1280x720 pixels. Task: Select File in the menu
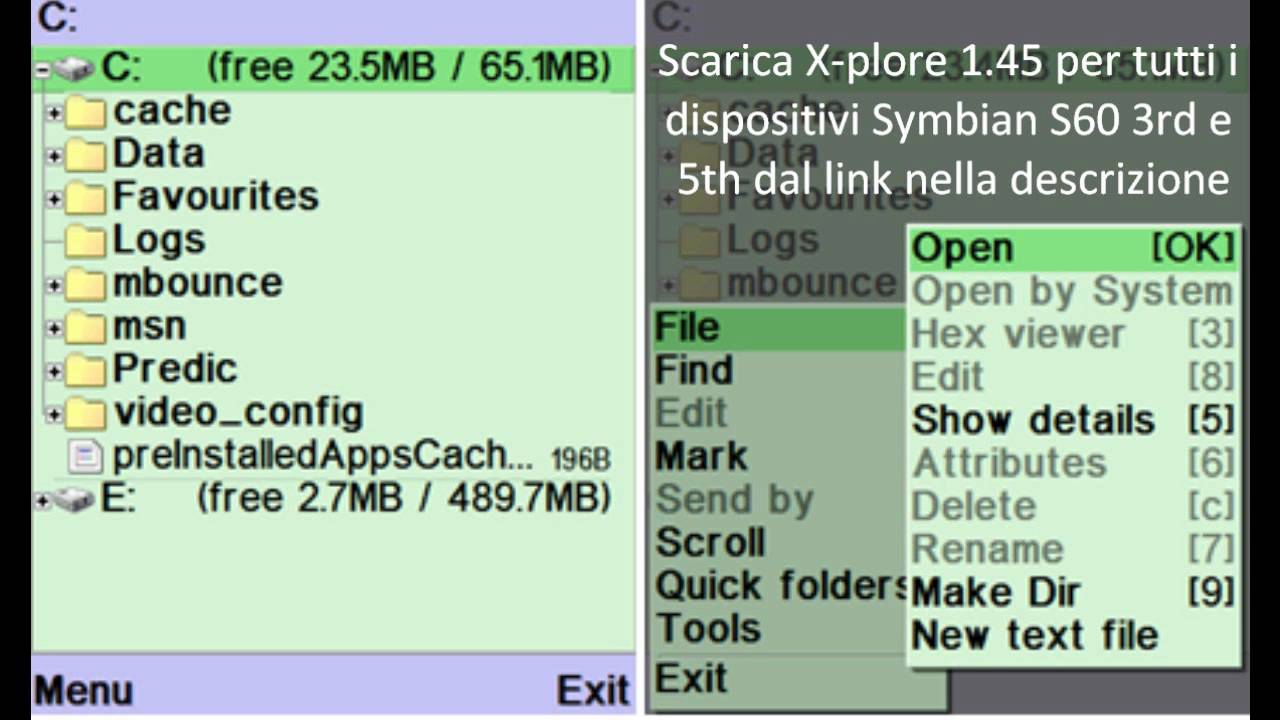click(779, 328)
